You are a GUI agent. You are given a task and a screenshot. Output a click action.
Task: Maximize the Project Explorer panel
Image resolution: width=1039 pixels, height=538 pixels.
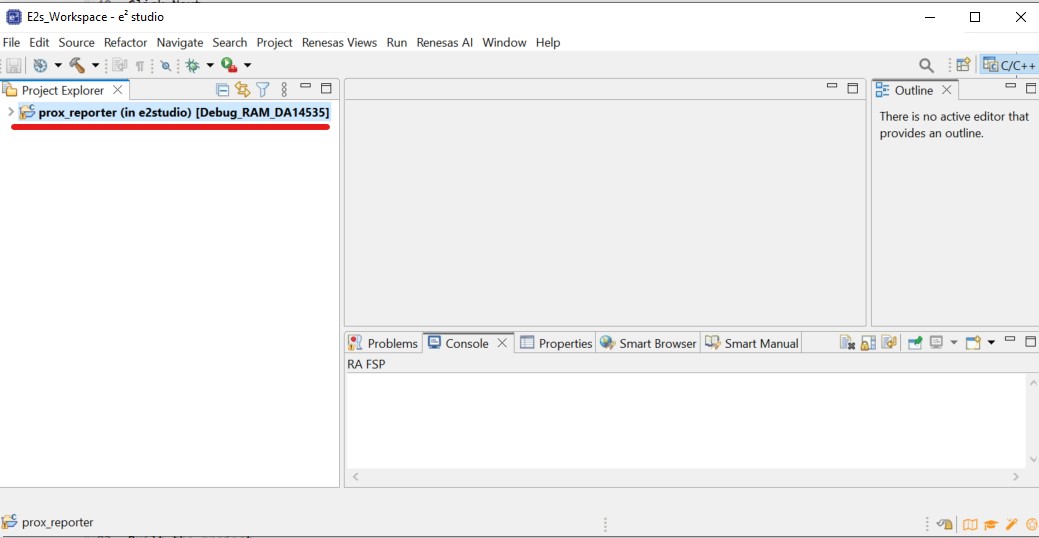326,88
